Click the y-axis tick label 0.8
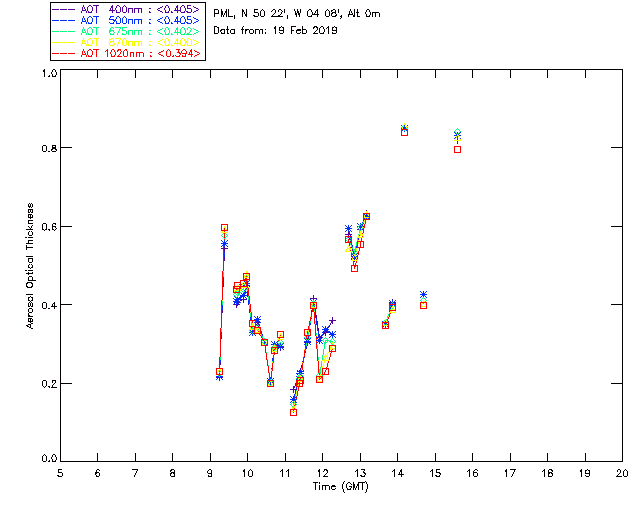The height and width of the screenshot is (512, 640). point(47,148)
